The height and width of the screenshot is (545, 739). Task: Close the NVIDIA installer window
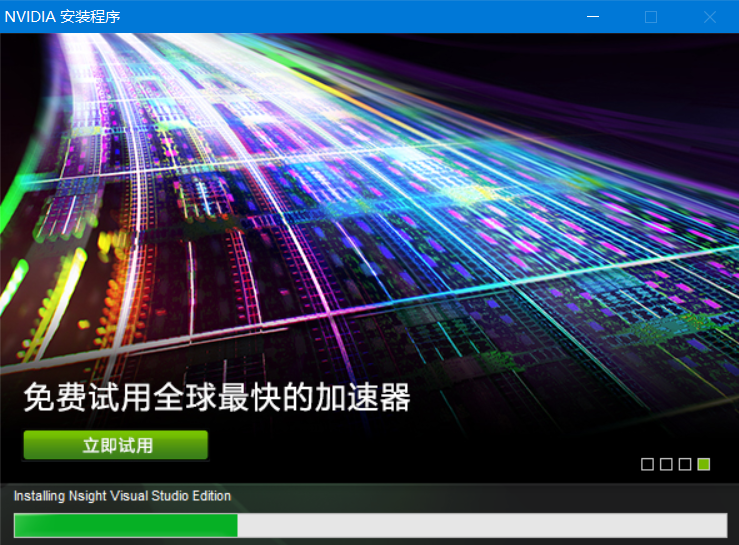pos(710,17)
